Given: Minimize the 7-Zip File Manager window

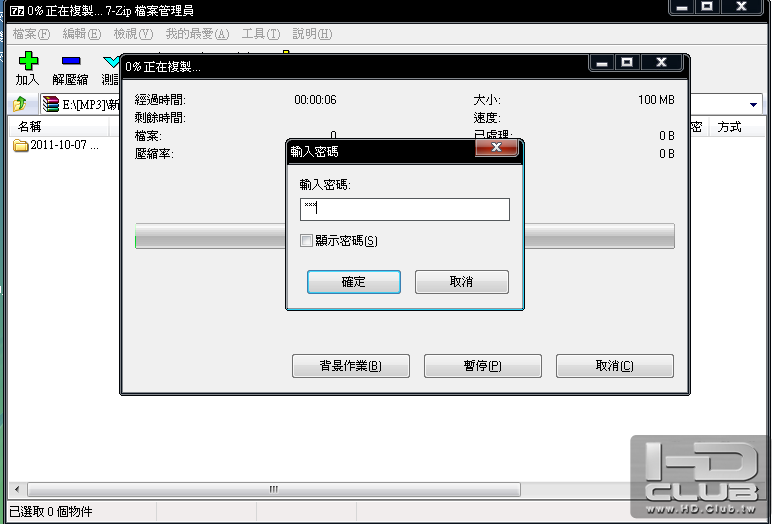Looking at the screenshot, I should point(682,7).
